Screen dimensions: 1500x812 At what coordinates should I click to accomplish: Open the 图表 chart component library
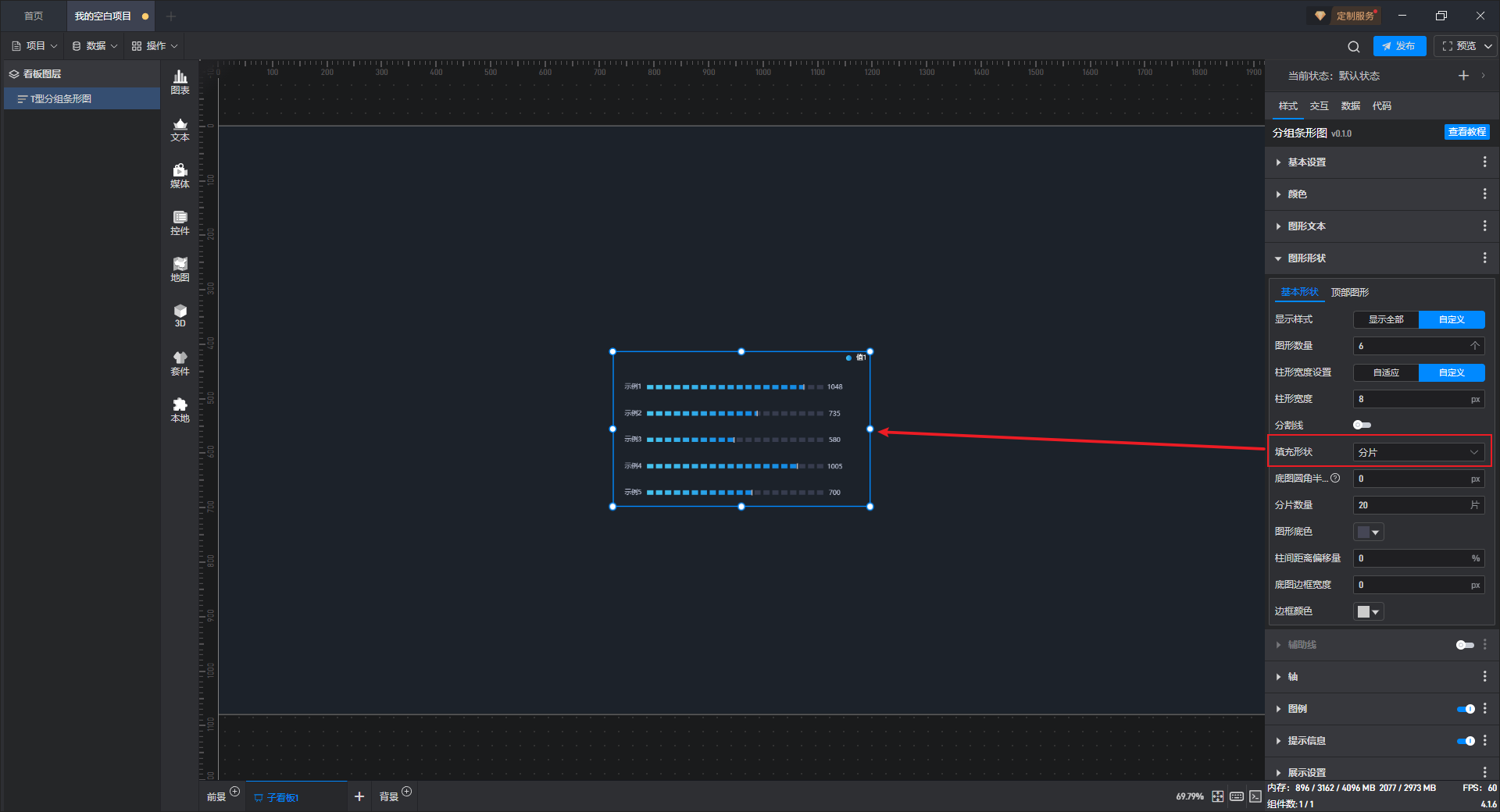coord(180,82)
